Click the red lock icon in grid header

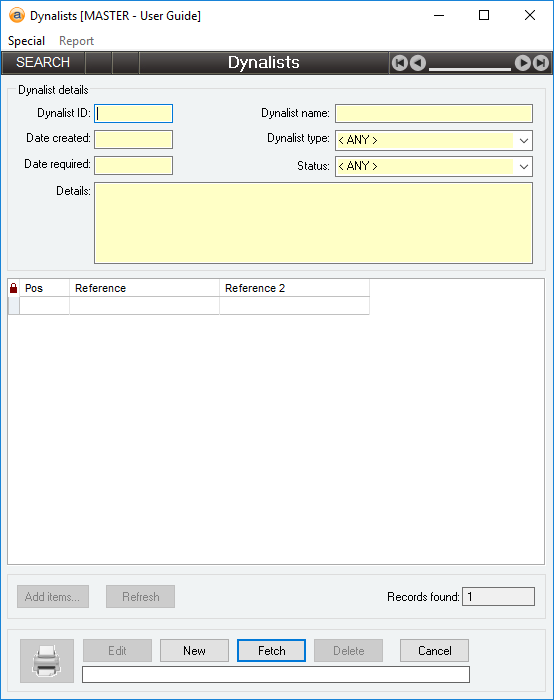coord(13,288)
